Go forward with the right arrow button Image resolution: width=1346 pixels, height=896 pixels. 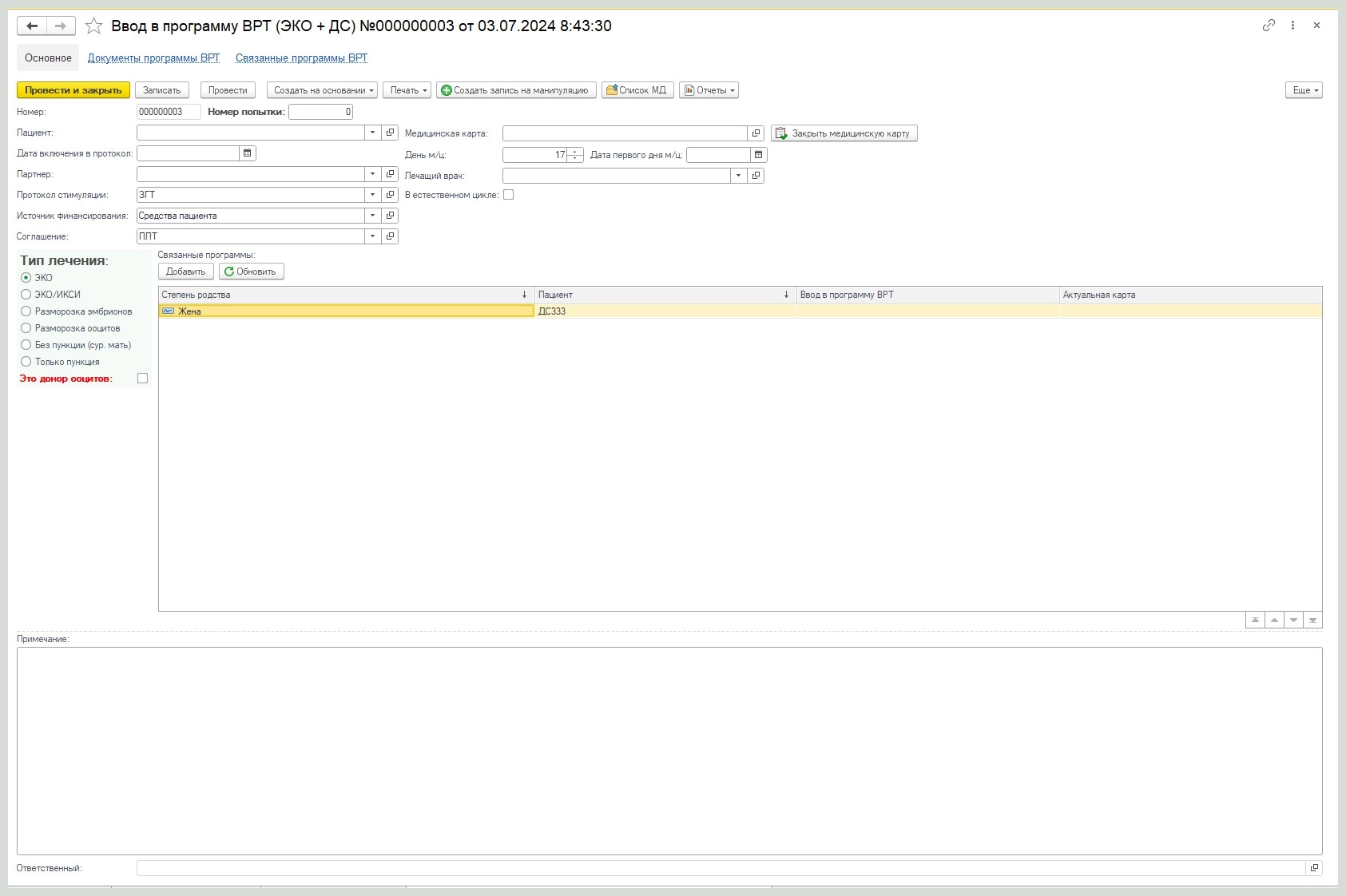tap(61, 26)
